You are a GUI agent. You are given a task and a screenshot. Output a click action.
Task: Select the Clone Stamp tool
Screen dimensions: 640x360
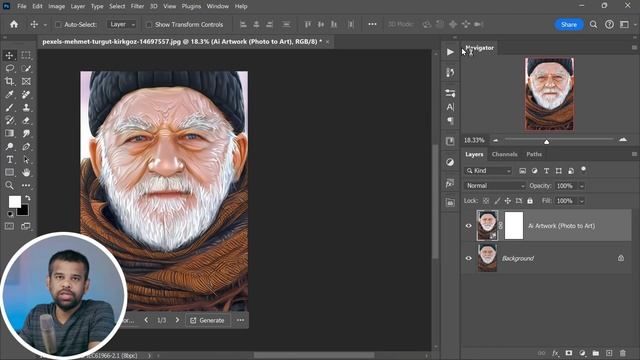26,108
